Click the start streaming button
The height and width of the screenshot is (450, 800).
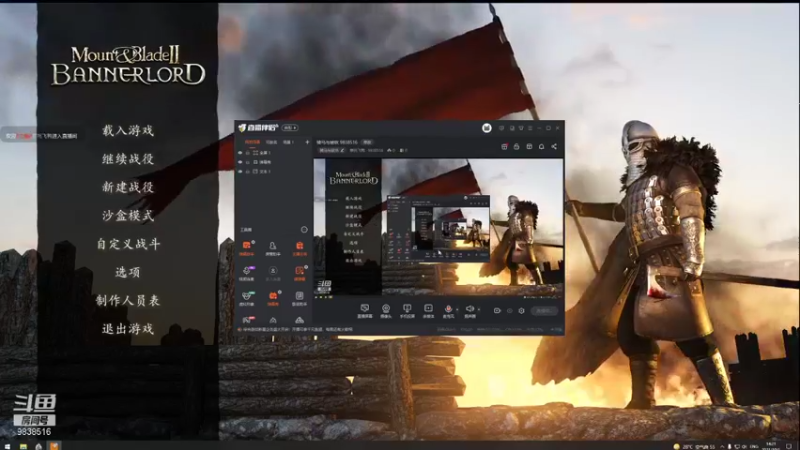click(x=544, y=310)
